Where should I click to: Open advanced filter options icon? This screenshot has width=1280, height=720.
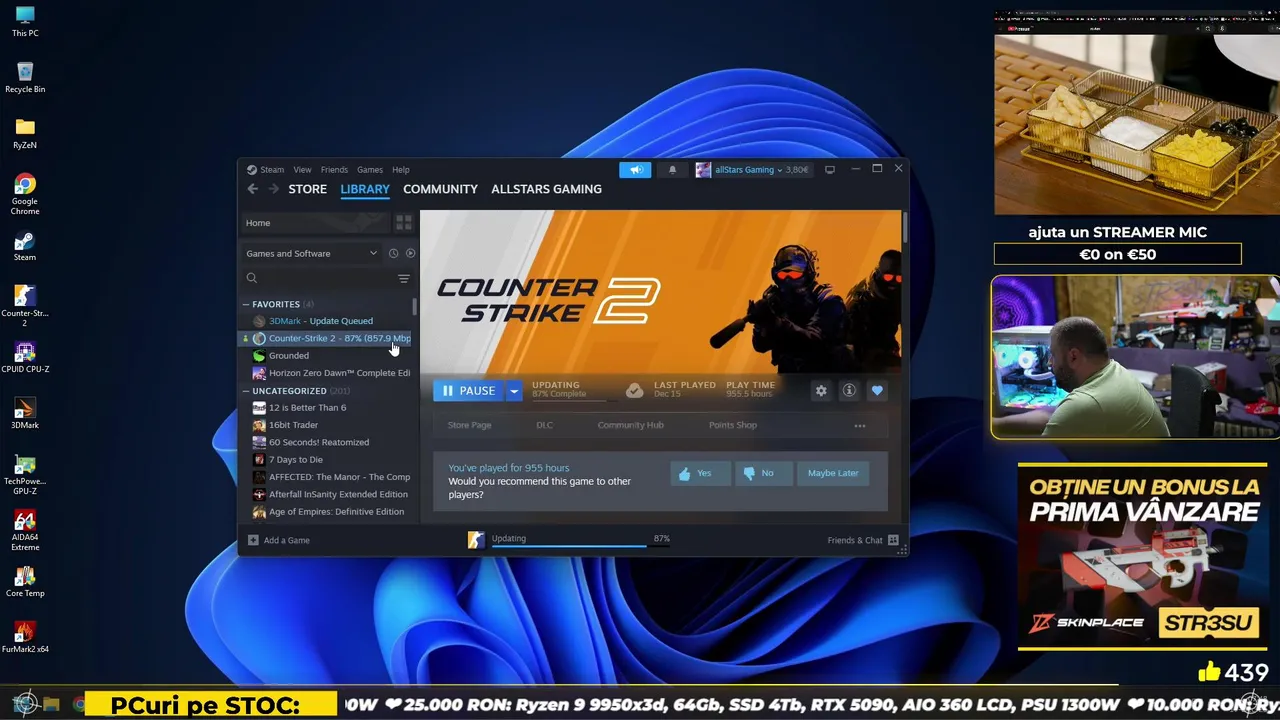[x=404, y=278]
